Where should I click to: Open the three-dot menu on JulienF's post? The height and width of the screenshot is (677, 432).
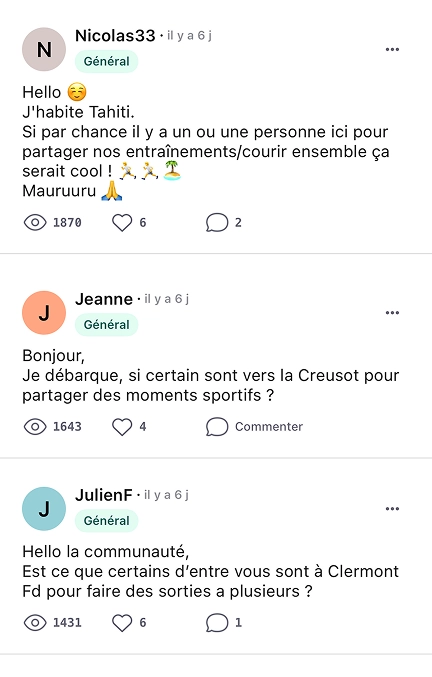(x=392, y=509)
